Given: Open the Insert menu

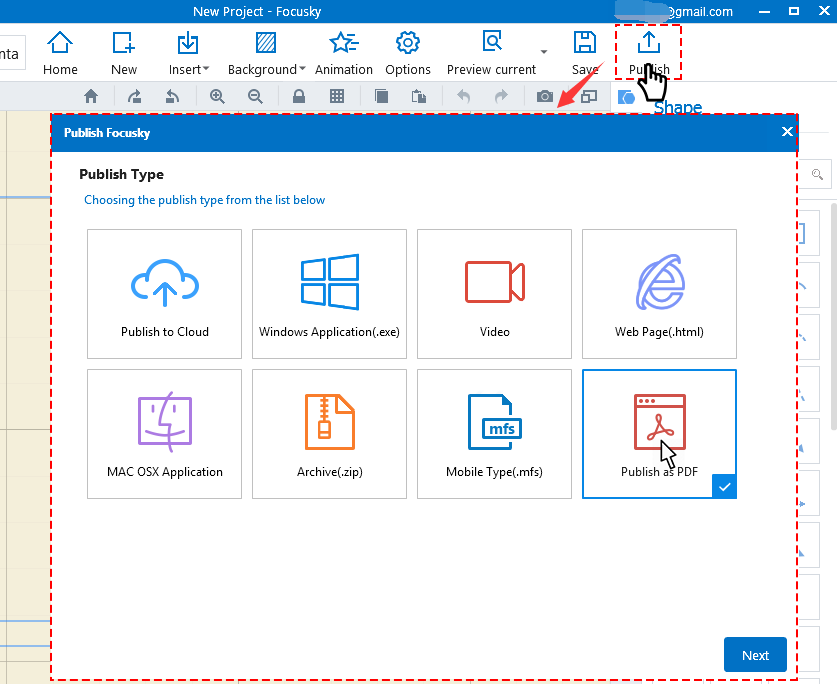Looking at the screenshot, I should pyautogui.click(x=188, y=53).
